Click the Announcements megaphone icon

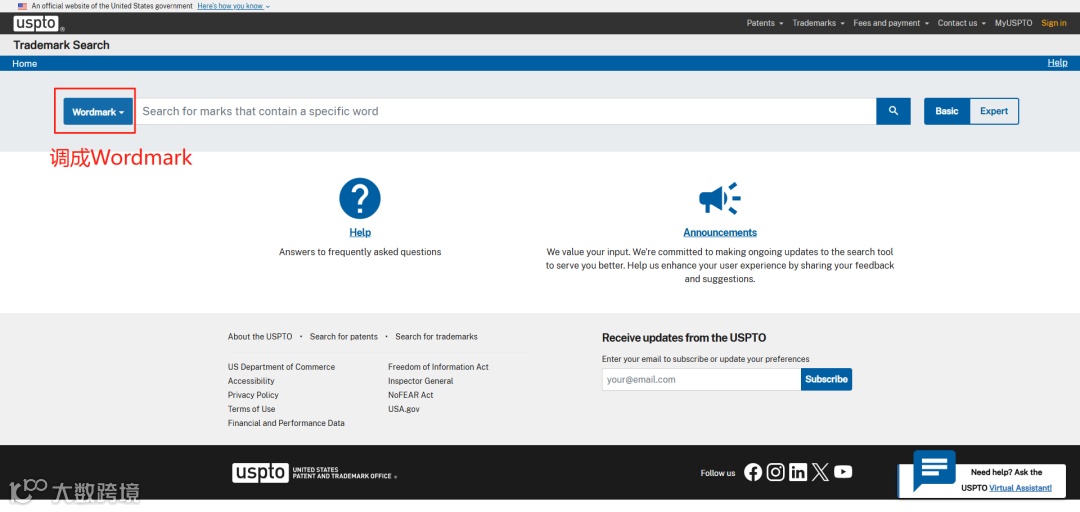(x=720, y=199)
